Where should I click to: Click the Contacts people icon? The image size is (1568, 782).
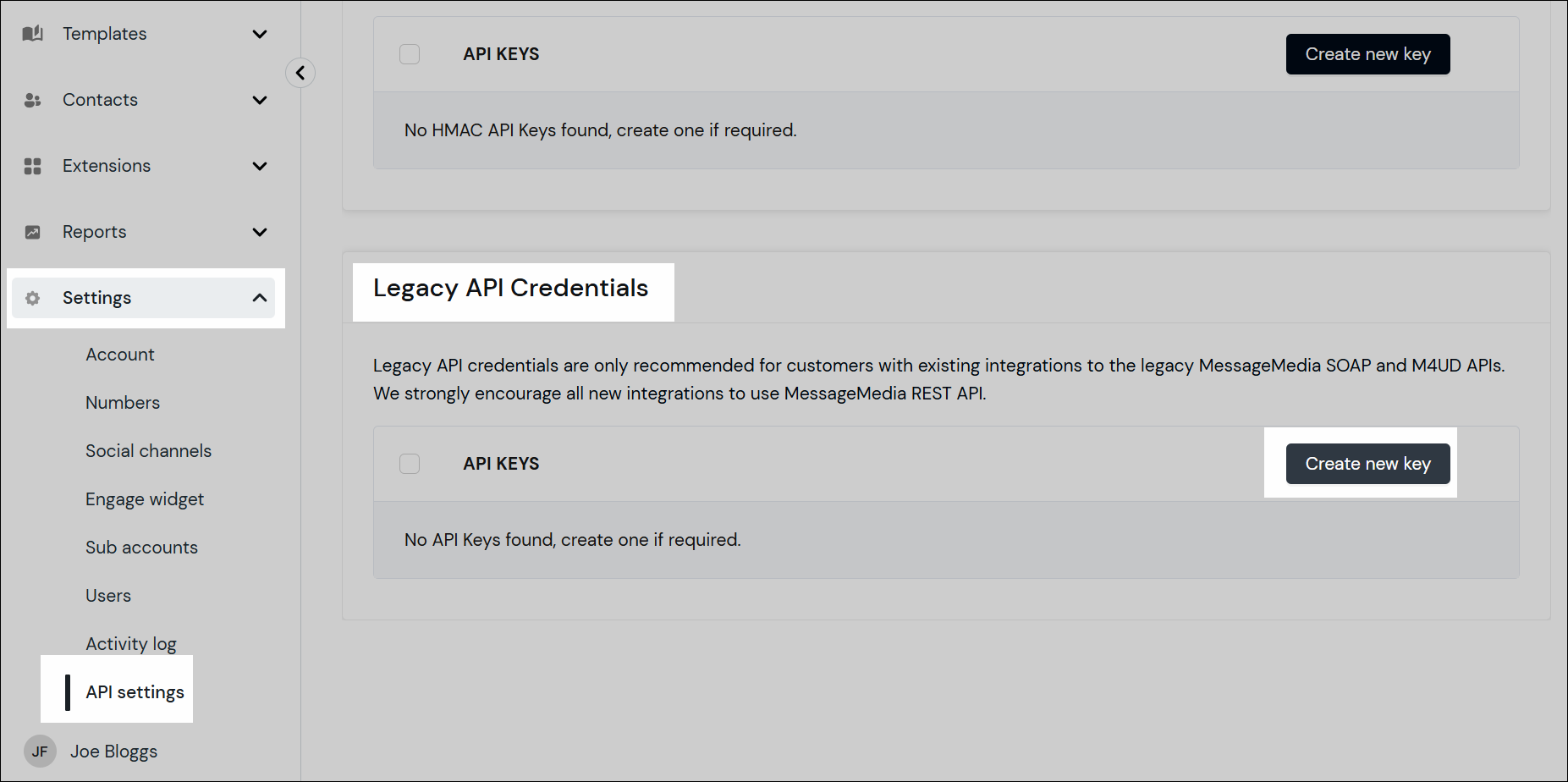pyautogui.click(x=32, y=100)
